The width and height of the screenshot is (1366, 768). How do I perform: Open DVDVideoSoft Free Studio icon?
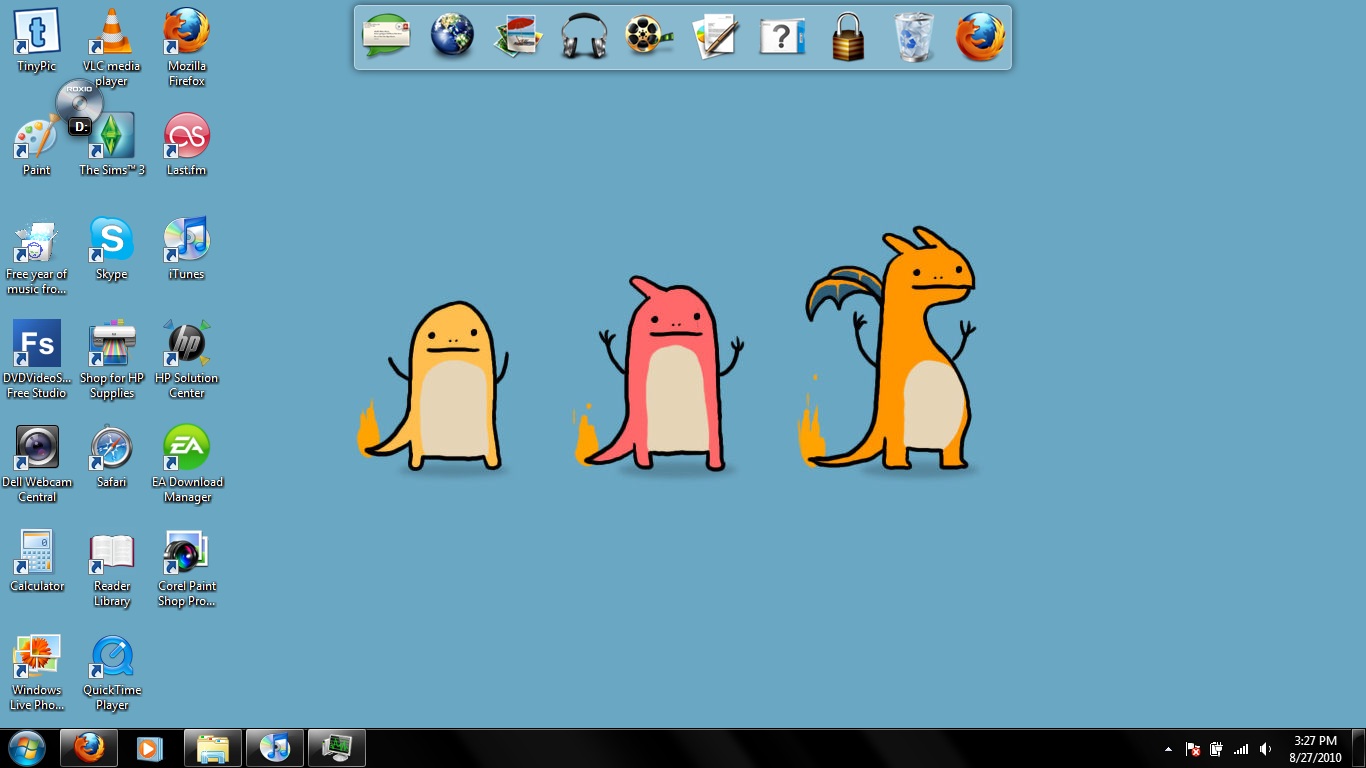[37, 345]
